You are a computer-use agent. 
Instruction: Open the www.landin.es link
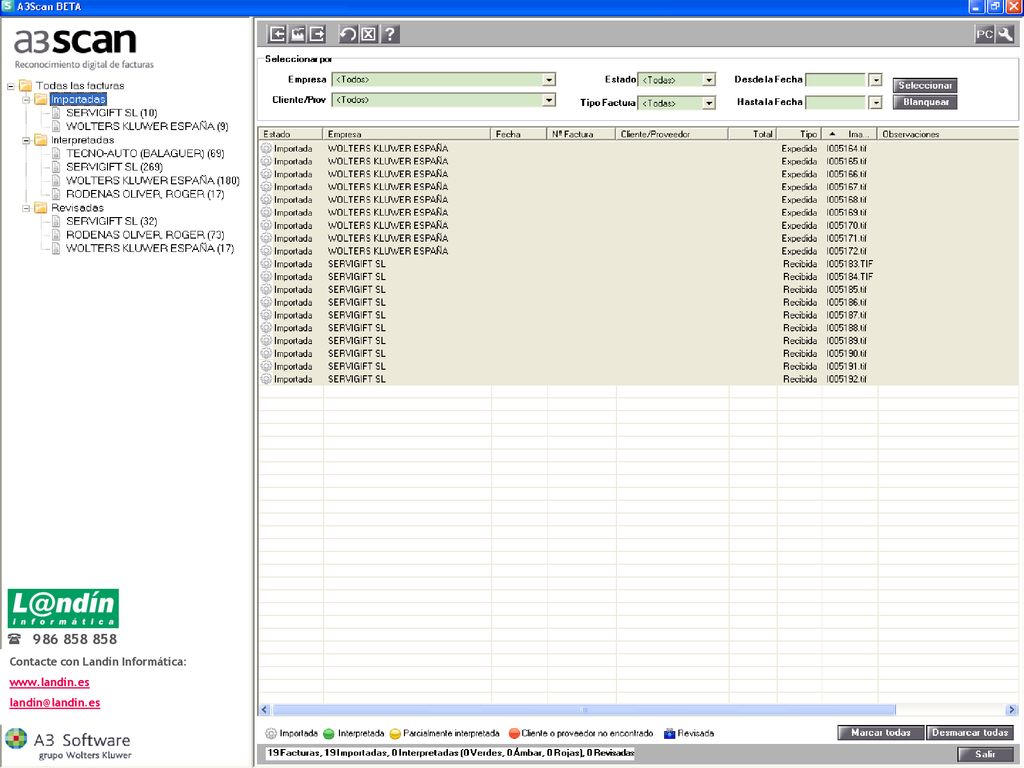coord(50,682)
